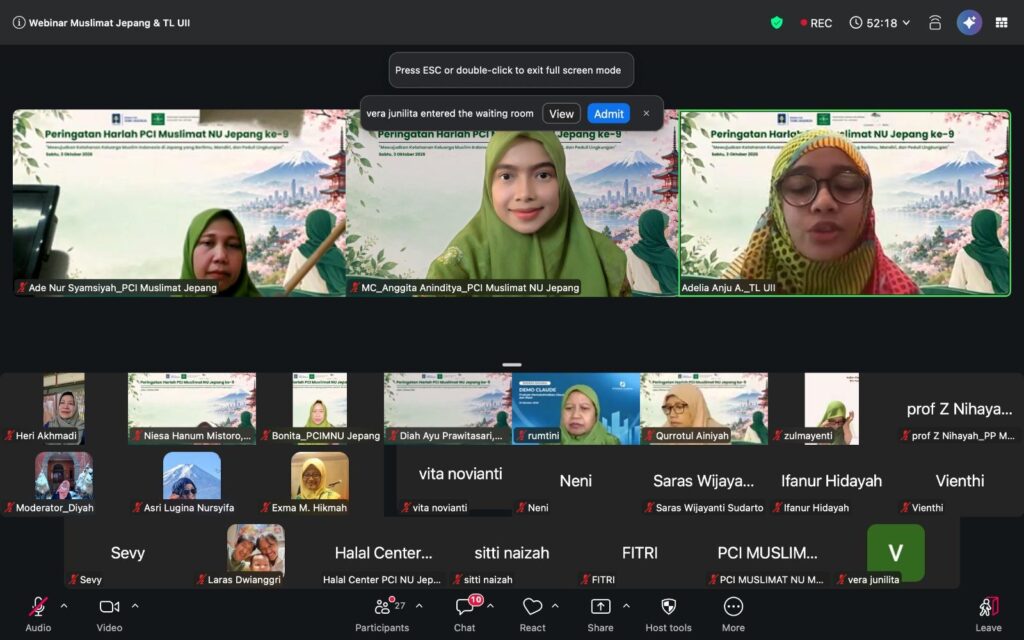Start video with the Video button

[x=109, y=614]
